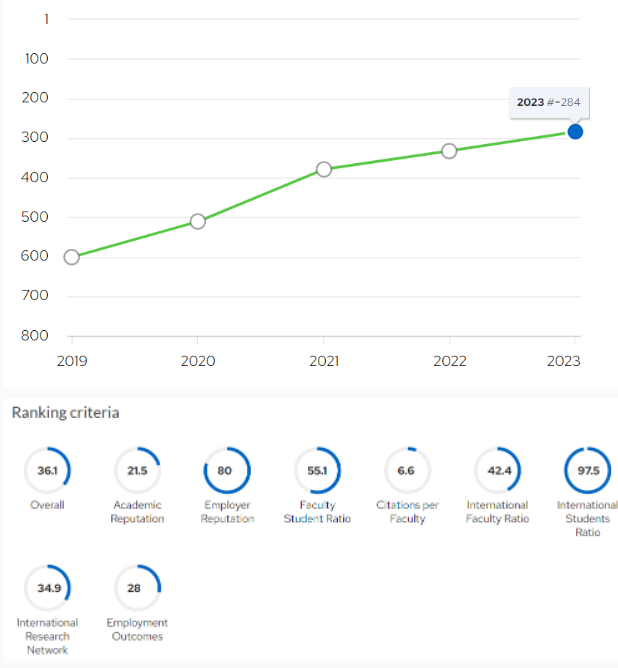Click the Employment Outcomes 28 circle
Screen dimensions: 618x668
(x=137, y=588)
